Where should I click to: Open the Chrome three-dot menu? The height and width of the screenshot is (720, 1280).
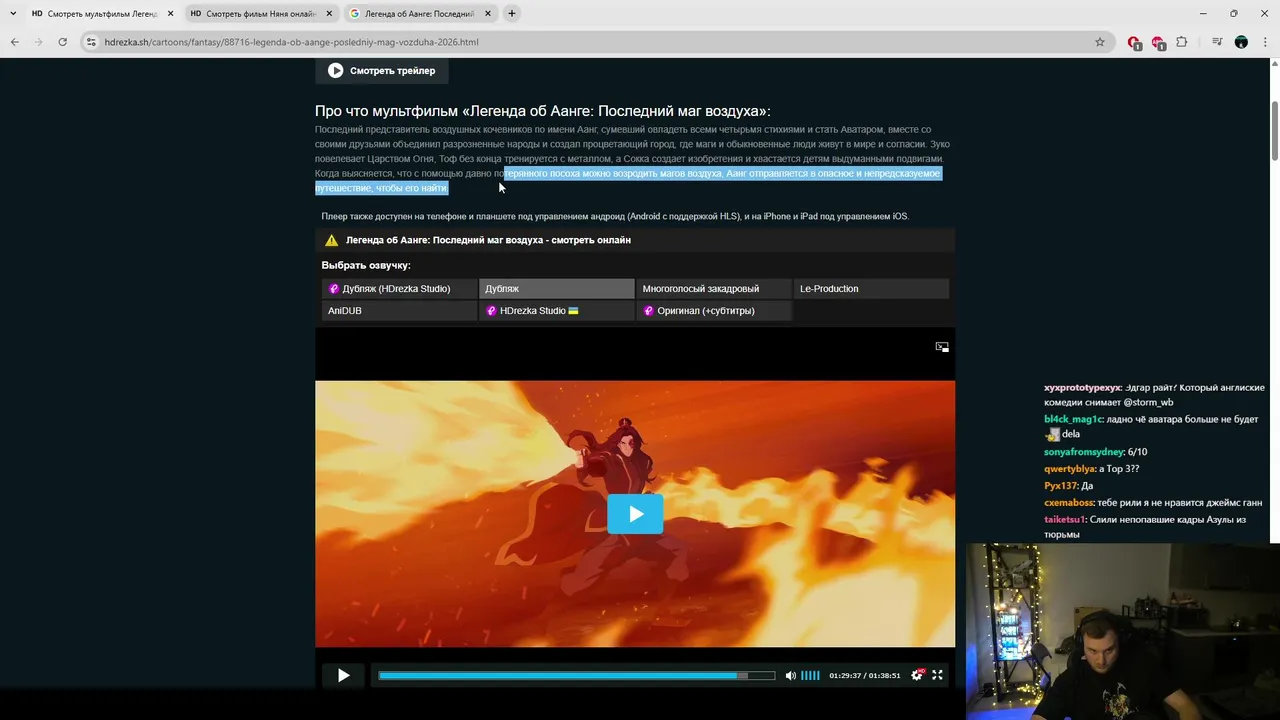(x=1265, y=42)
